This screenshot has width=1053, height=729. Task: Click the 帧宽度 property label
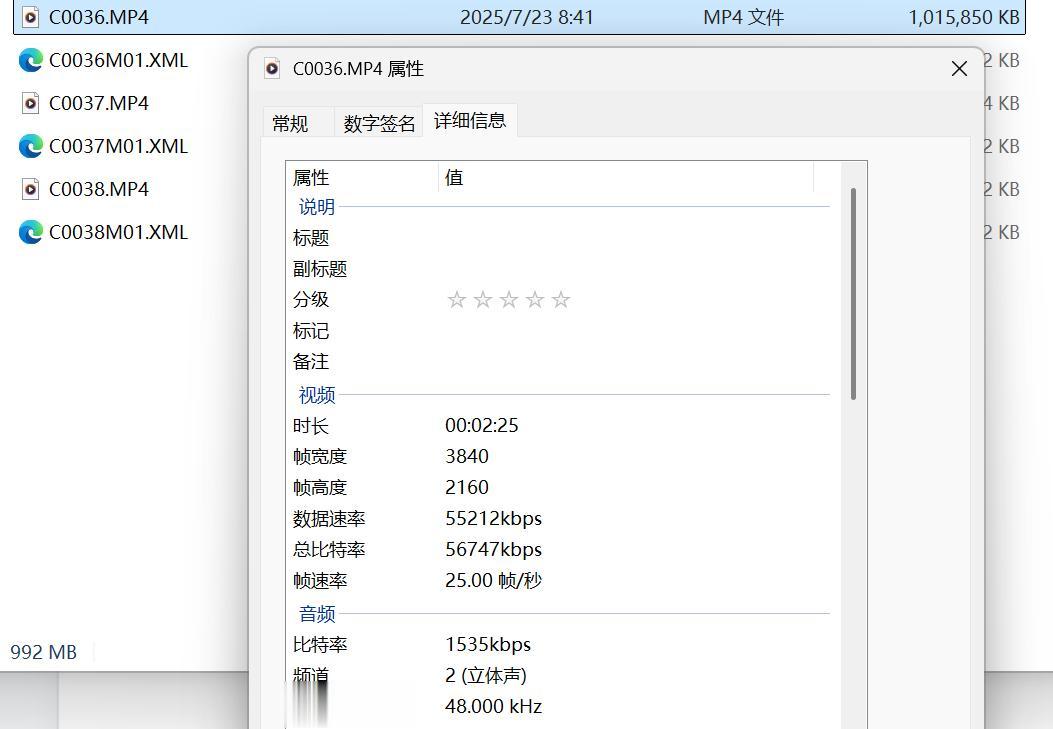coord(320,457)
